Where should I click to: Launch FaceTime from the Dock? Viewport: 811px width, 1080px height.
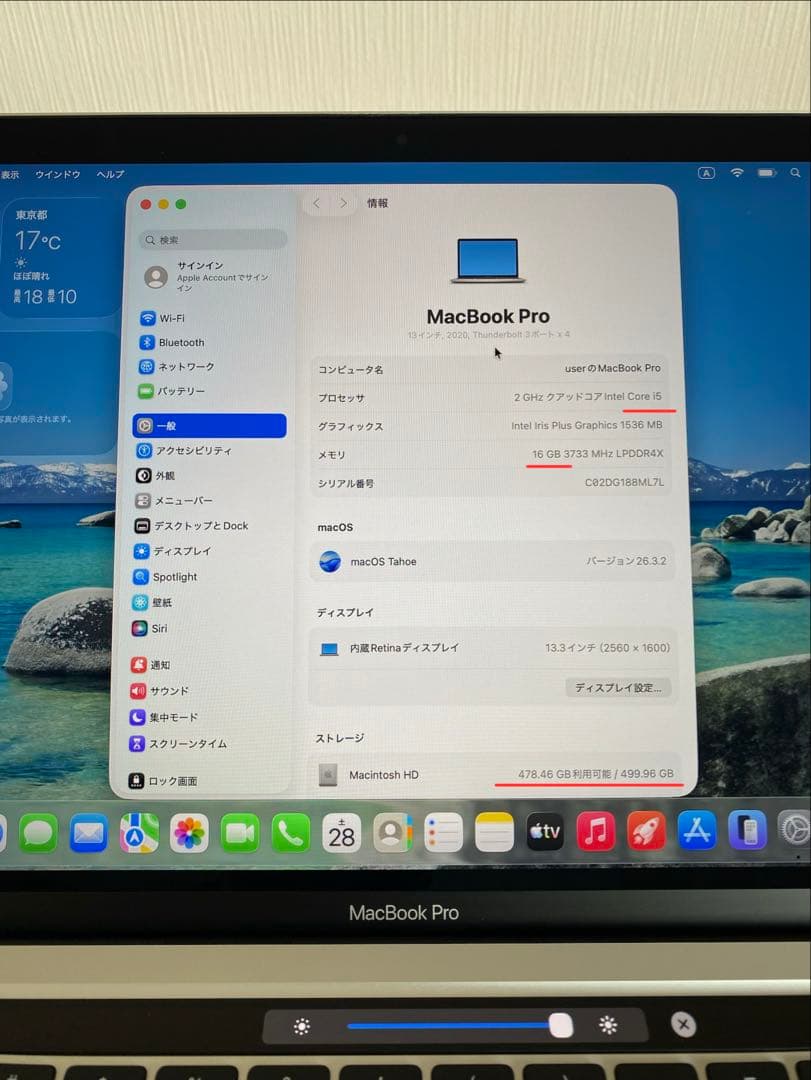click(x=240, y=833)
